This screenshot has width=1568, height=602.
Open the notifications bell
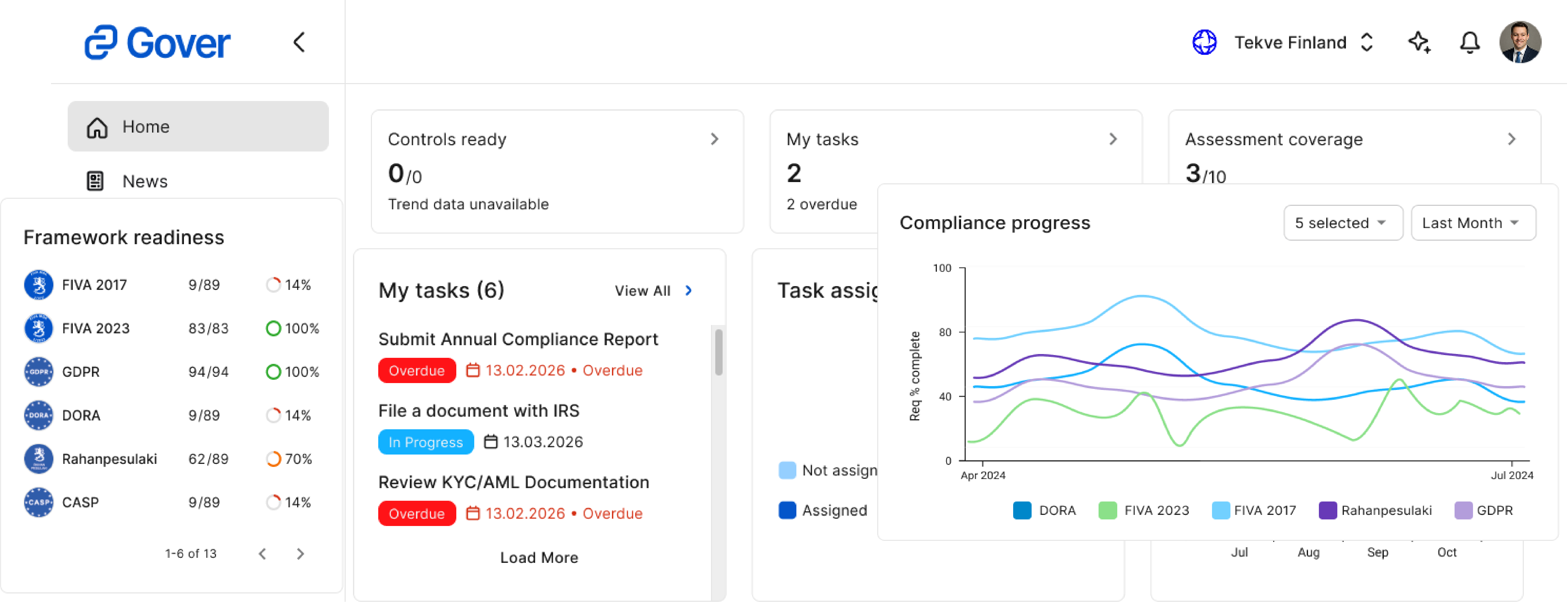click(1469, 43)
